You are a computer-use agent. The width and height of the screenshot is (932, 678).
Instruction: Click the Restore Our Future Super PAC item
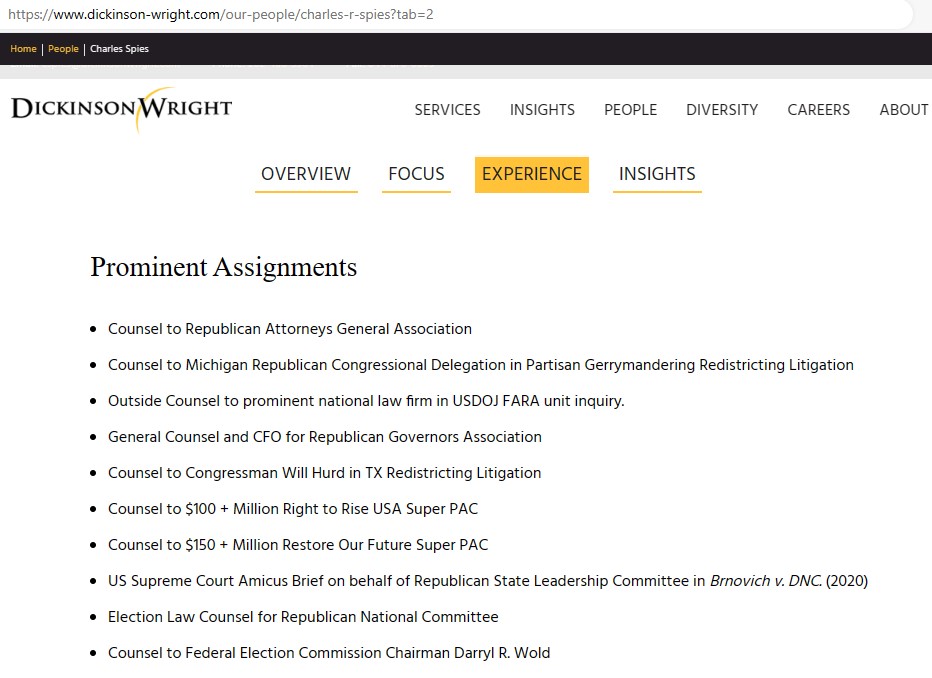(298, 545)
